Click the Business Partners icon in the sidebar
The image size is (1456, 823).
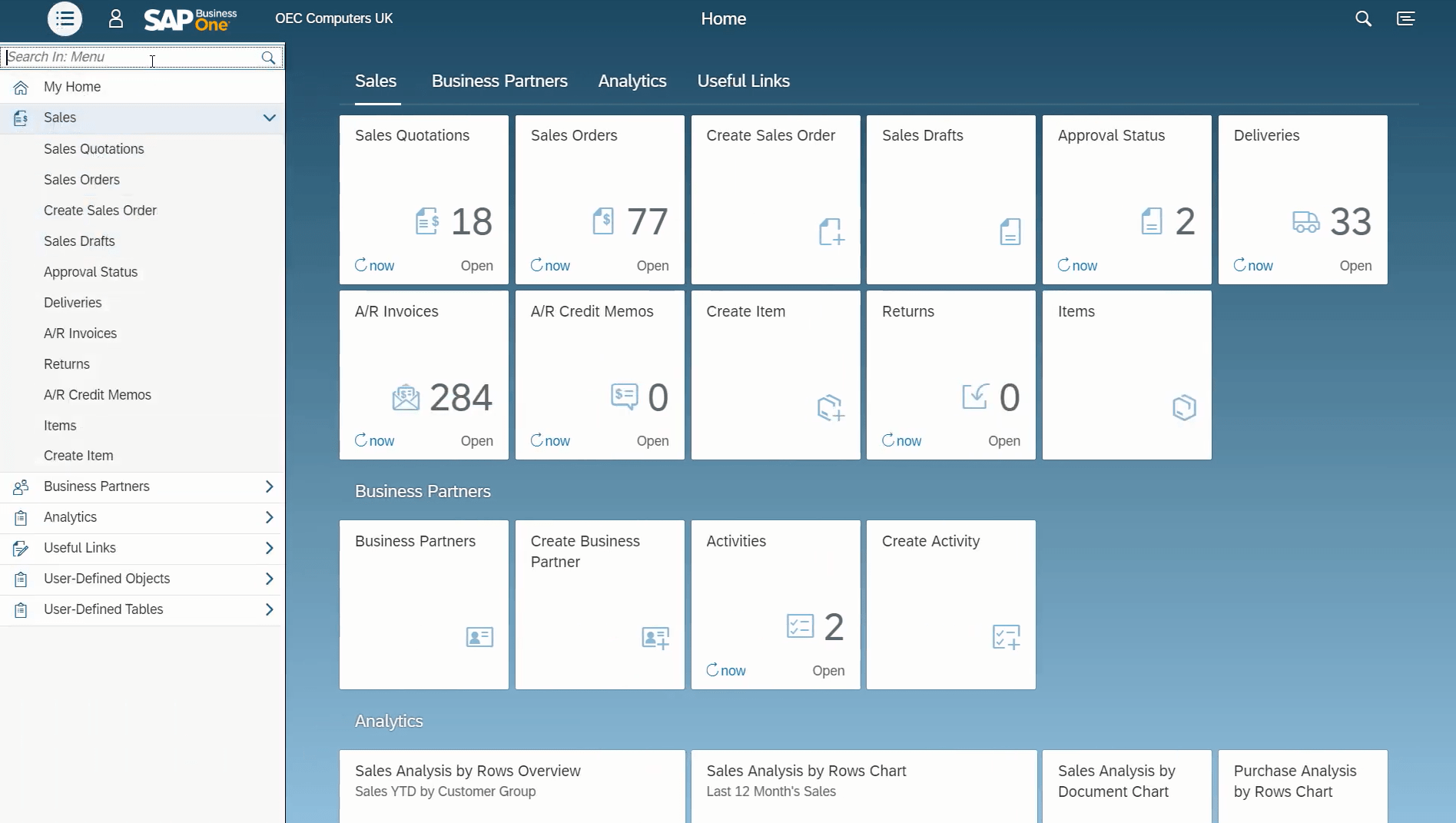[x=20, y=486]
